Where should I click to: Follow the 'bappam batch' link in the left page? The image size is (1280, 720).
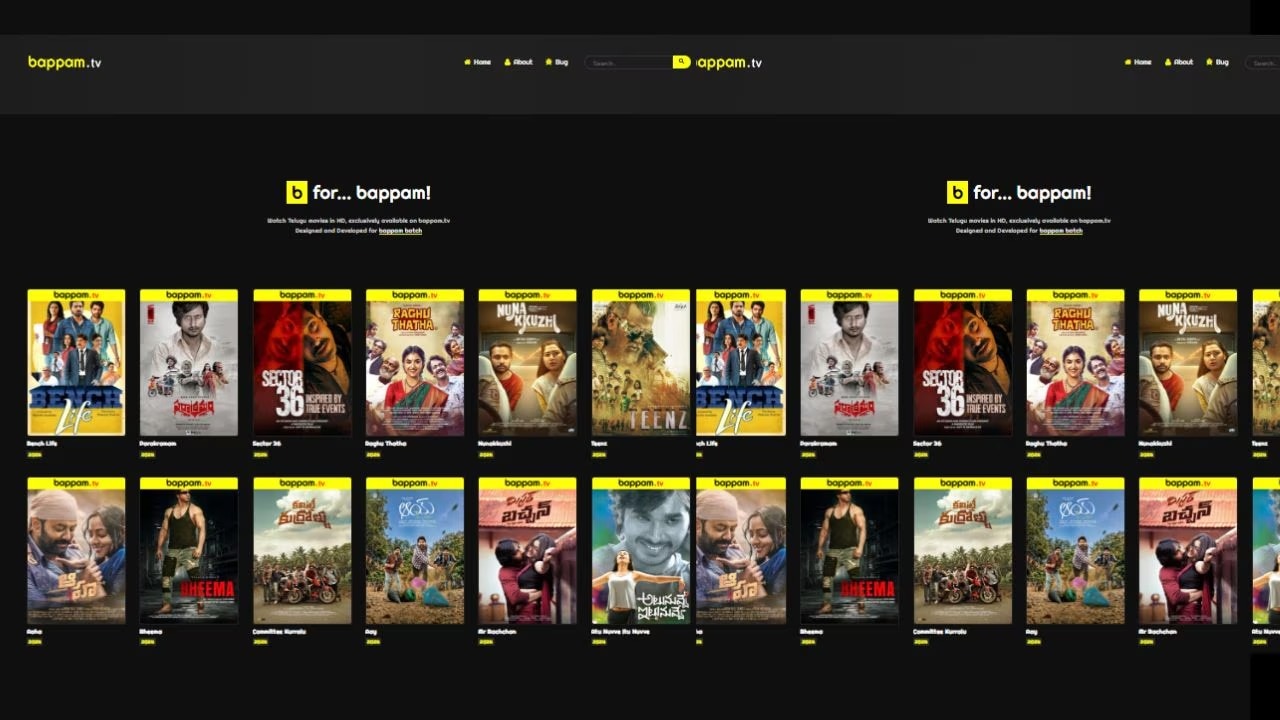click(x=400, y=231)
